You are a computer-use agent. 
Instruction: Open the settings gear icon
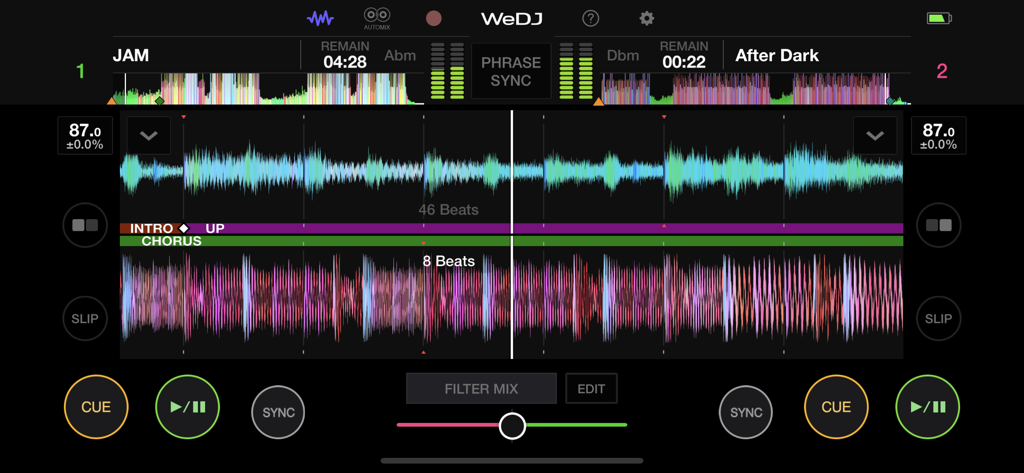tap(647, 18)
